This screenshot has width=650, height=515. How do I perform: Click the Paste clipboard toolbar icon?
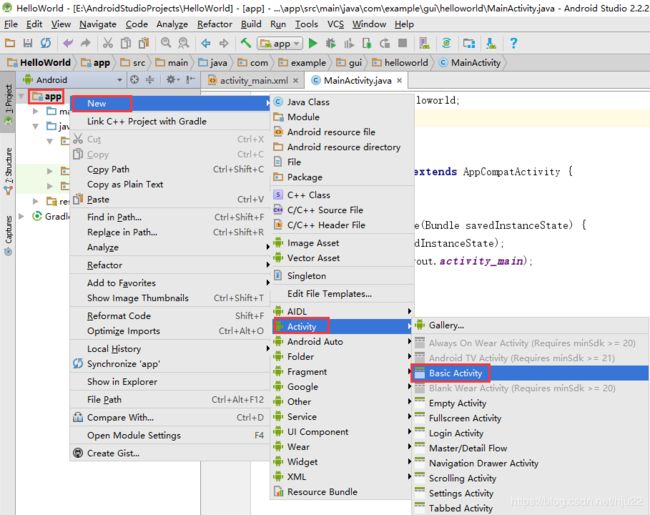pos(144,43)
